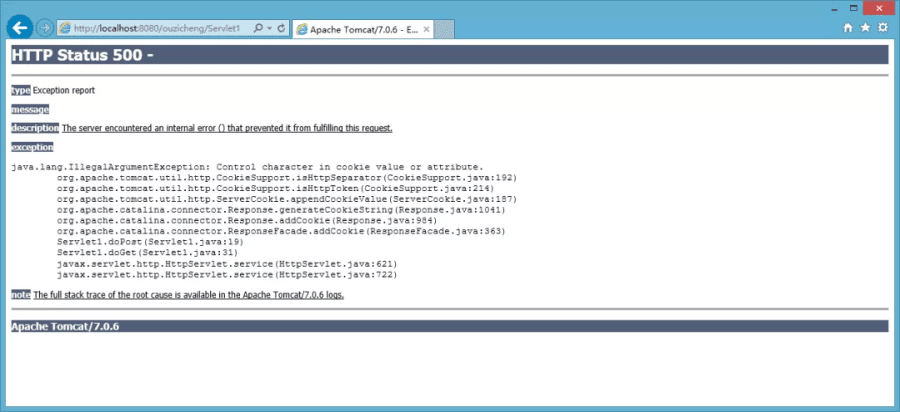Click the 'exception' label
900x412 pixels.
pos(32,147)
